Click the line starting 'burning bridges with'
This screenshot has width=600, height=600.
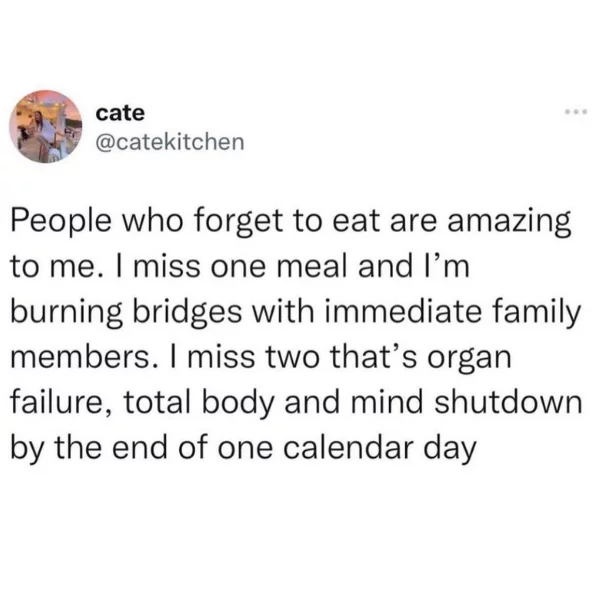tap(295, 314)
